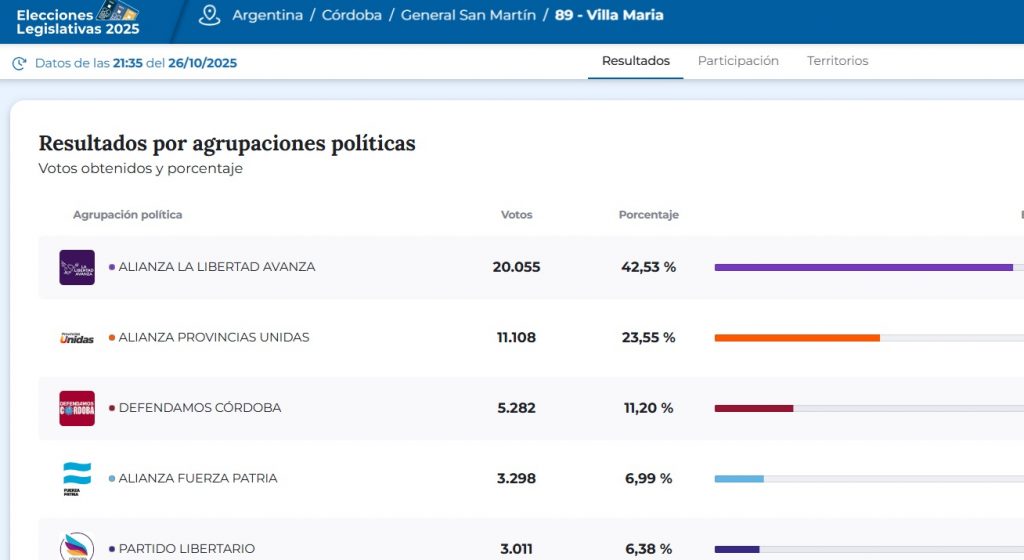
Task: Click the 89 - Villa Maria breadcrumb
Action: tap(609, 15)
